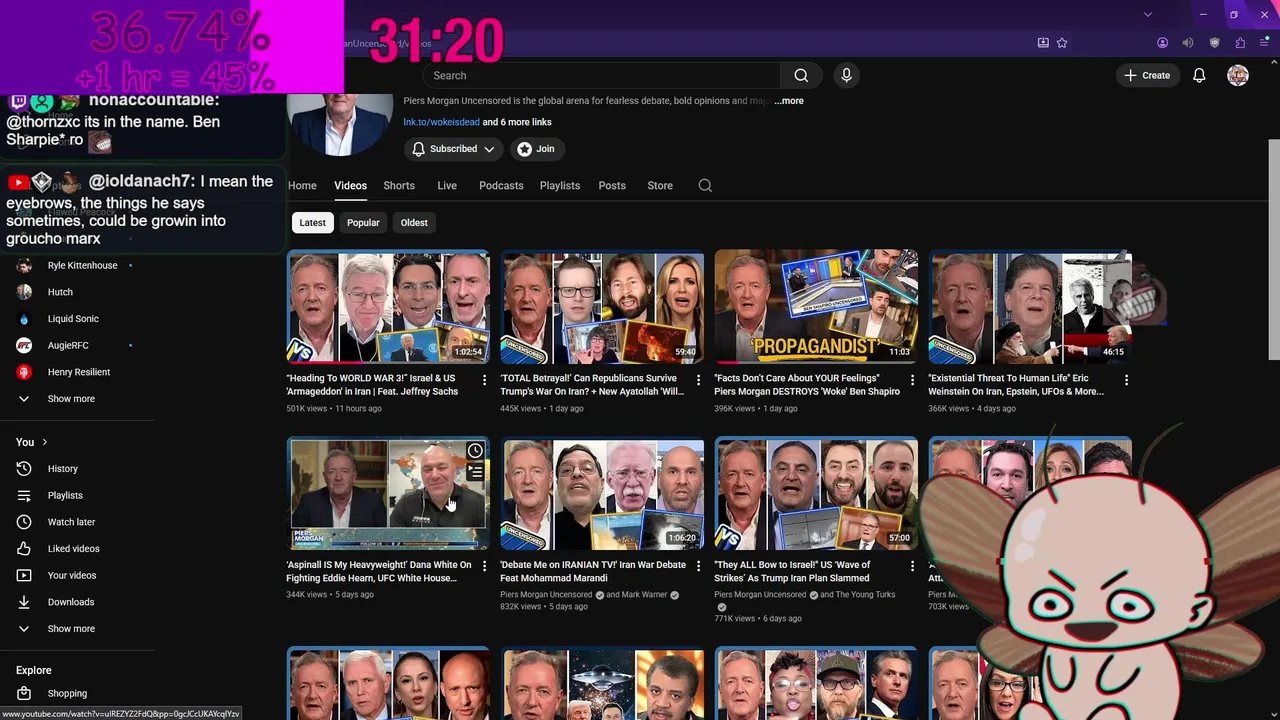Open The Young Turks collaborator channel link

click(865, 594)
